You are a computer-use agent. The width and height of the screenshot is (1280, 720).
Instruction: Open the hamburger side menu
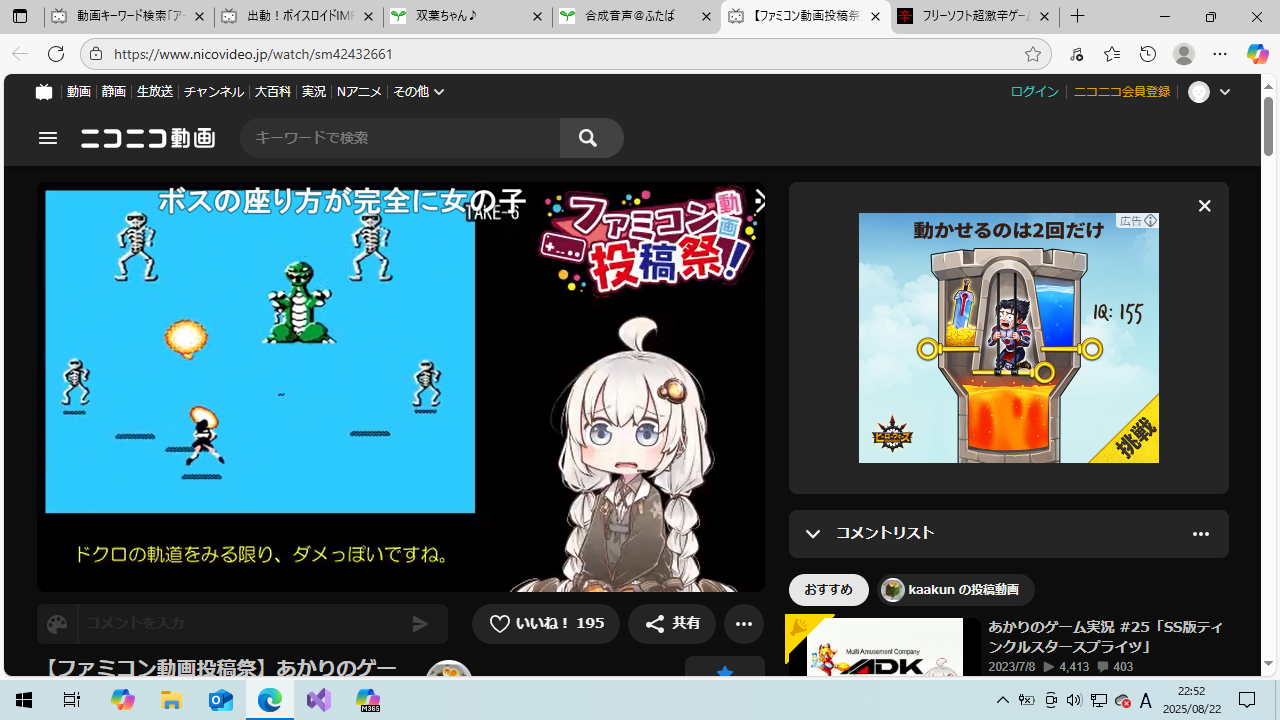pos(48,138)
